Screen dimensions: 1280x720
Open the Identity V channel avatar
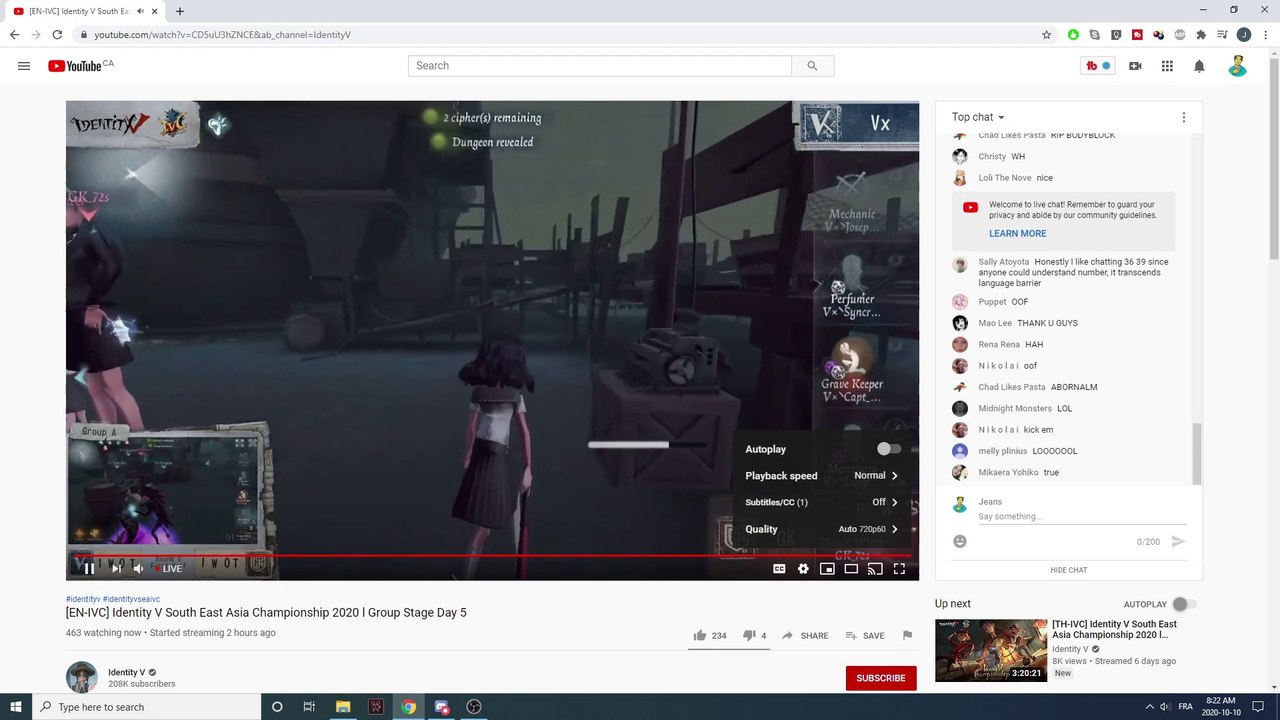click(x=82, y=677)
